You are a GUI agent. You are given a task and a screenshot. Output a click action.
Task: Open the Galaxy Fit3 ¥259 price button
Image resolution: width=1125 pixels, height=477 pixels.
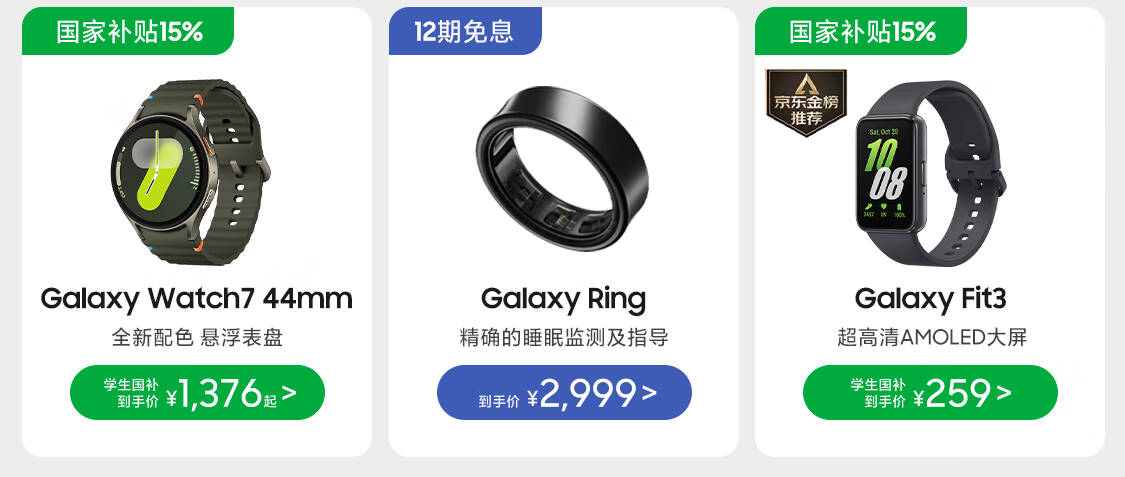[x=930, y=393]
